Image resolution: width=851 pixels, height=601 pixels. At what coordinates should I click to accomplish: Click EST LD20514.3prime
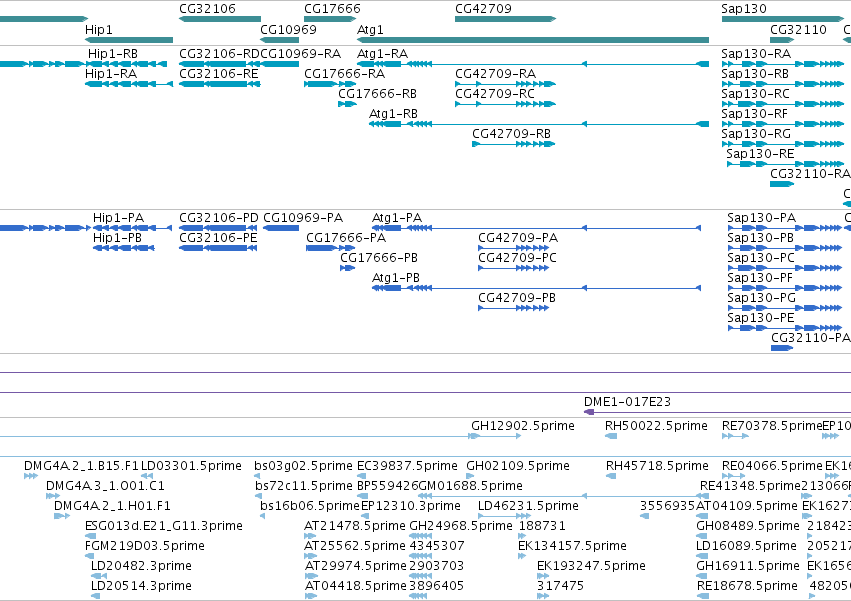click(141, 586)
